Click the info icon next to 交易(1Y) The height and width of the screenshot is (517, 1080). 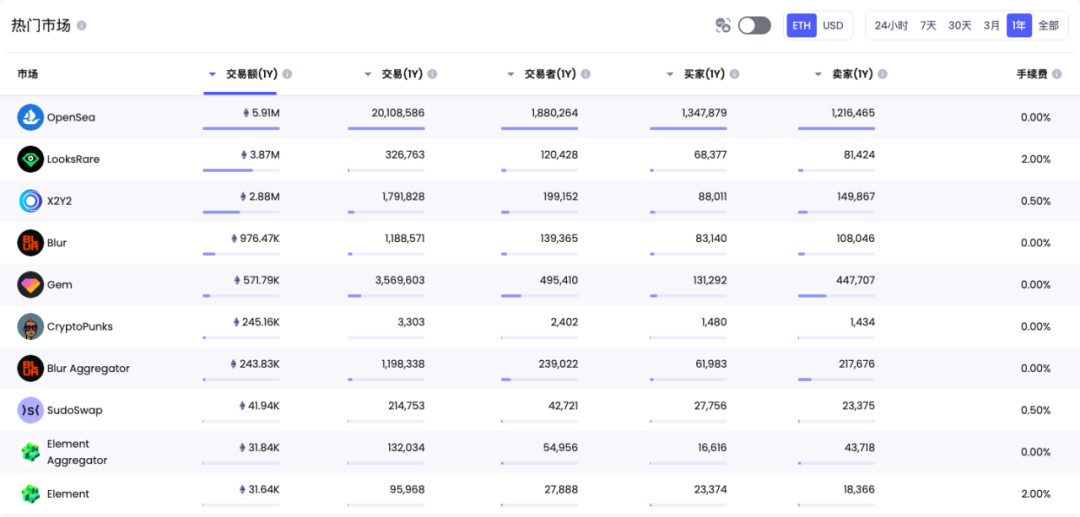432,74
